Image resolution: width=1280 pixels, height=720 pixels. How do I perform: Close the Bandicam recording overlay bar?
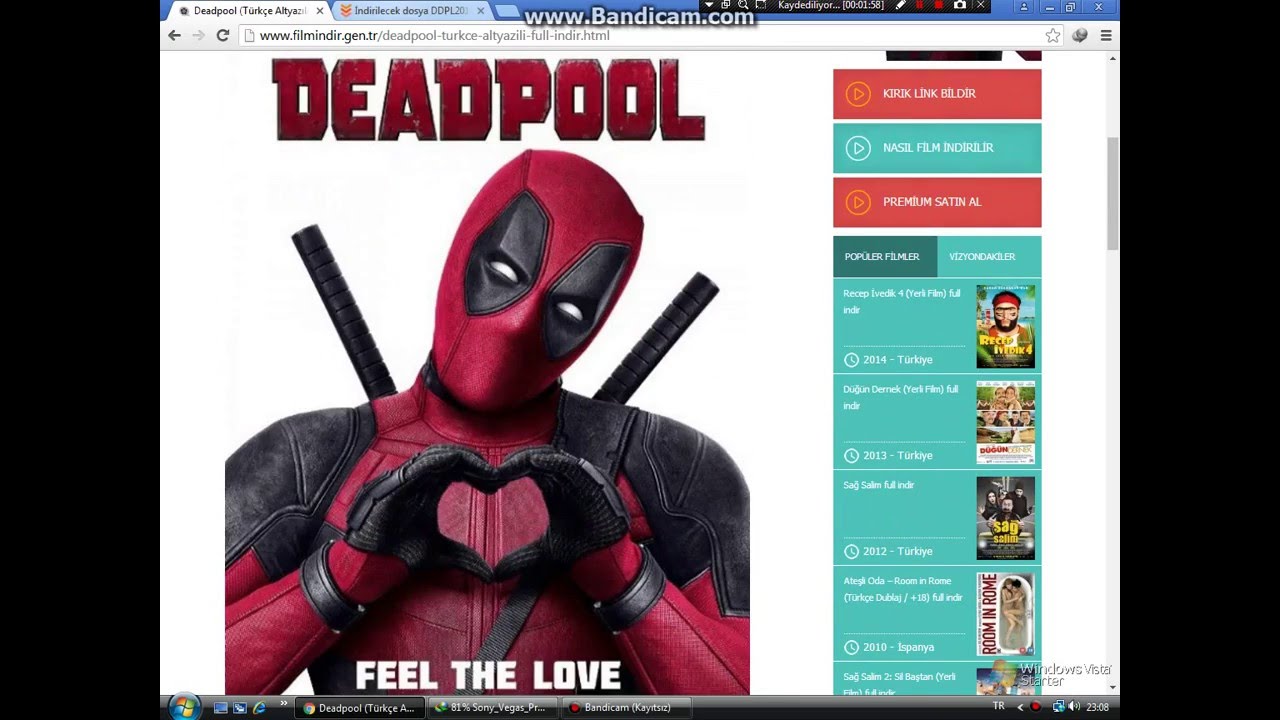[981, 5]
